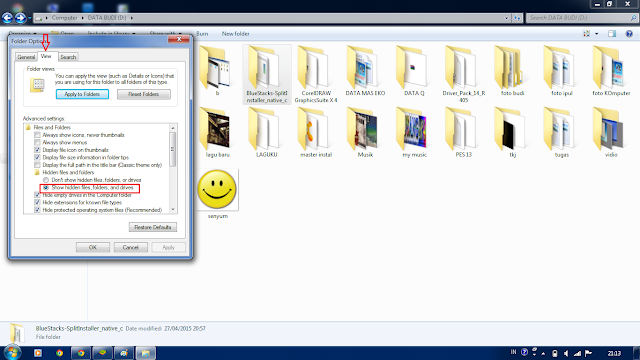This screenshot has width=640, height=360.
Task: Switch to the General tab
Action: (26, 57)
